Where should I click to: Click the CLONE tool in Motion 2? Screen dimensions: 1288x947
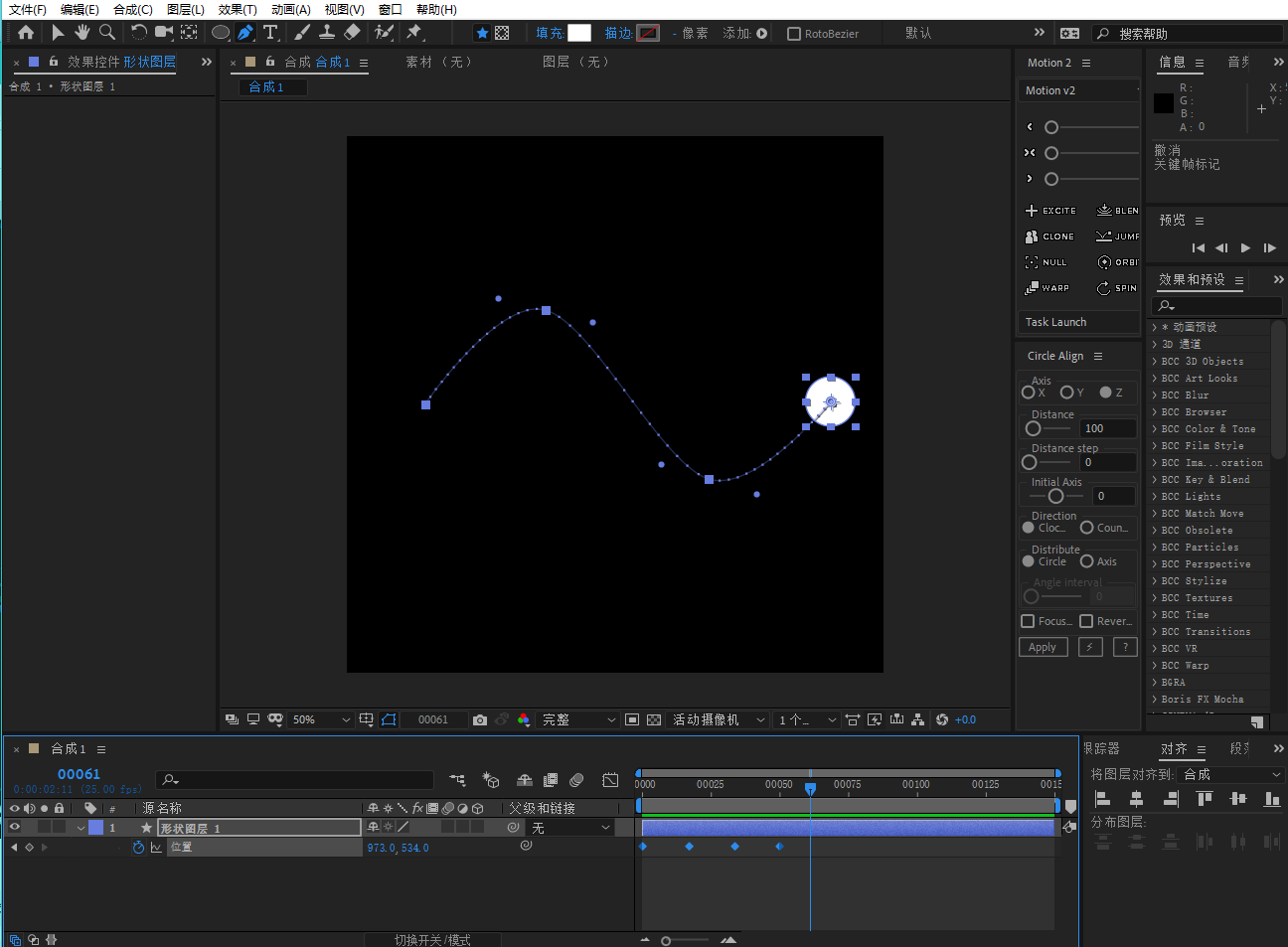(1049, 237)
